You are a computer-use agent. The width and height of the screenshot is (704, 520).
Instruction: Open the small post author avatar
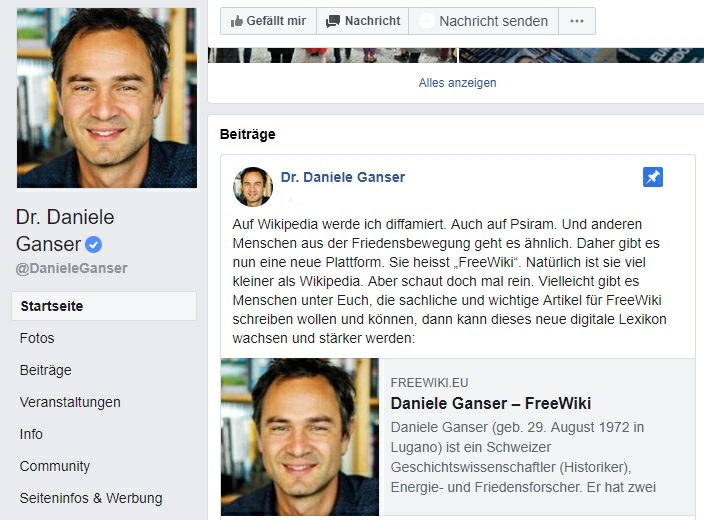(253, 187)
